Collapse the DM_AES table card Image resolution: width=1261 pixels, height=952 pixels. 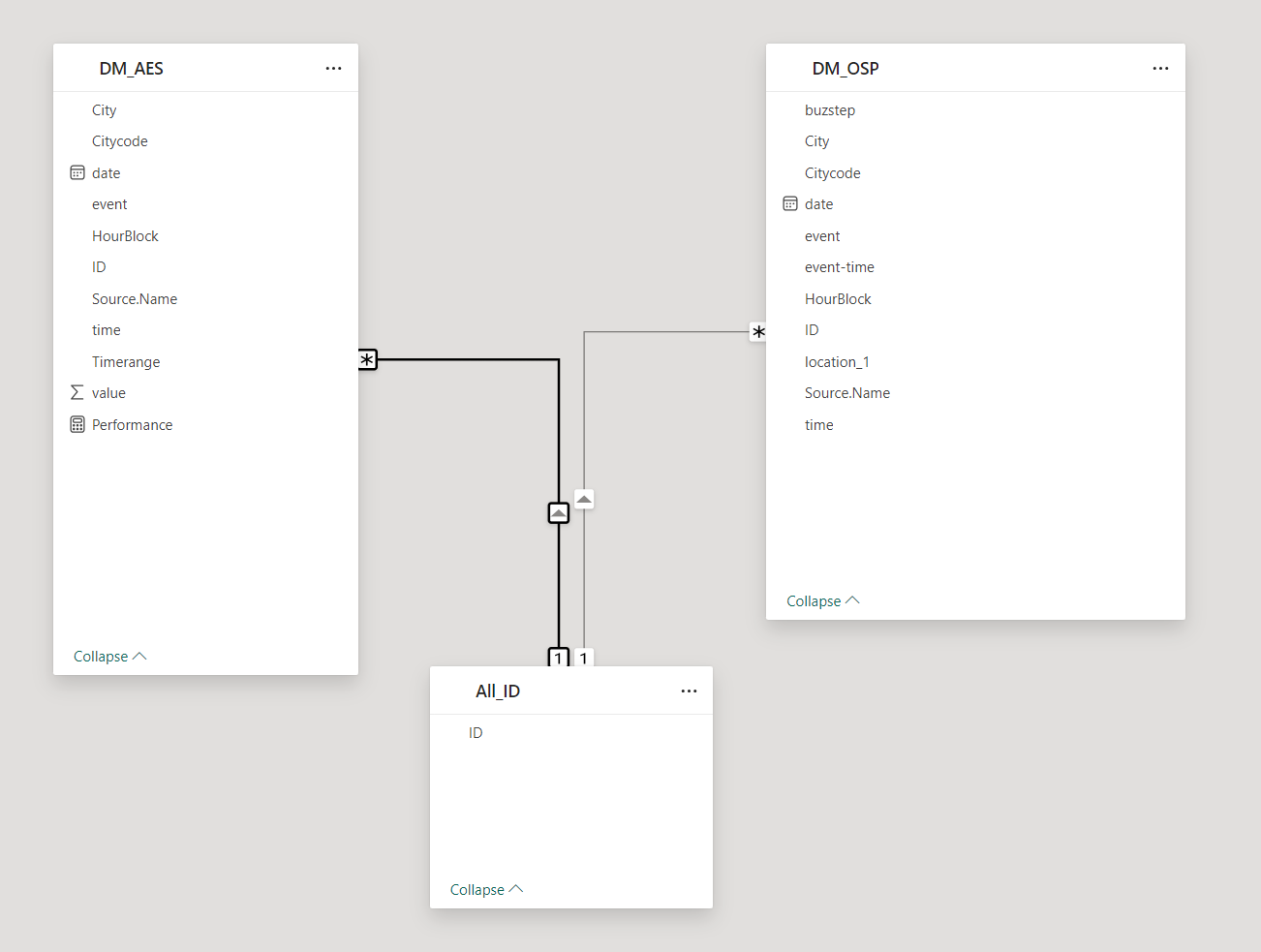(x=109, y=657)
